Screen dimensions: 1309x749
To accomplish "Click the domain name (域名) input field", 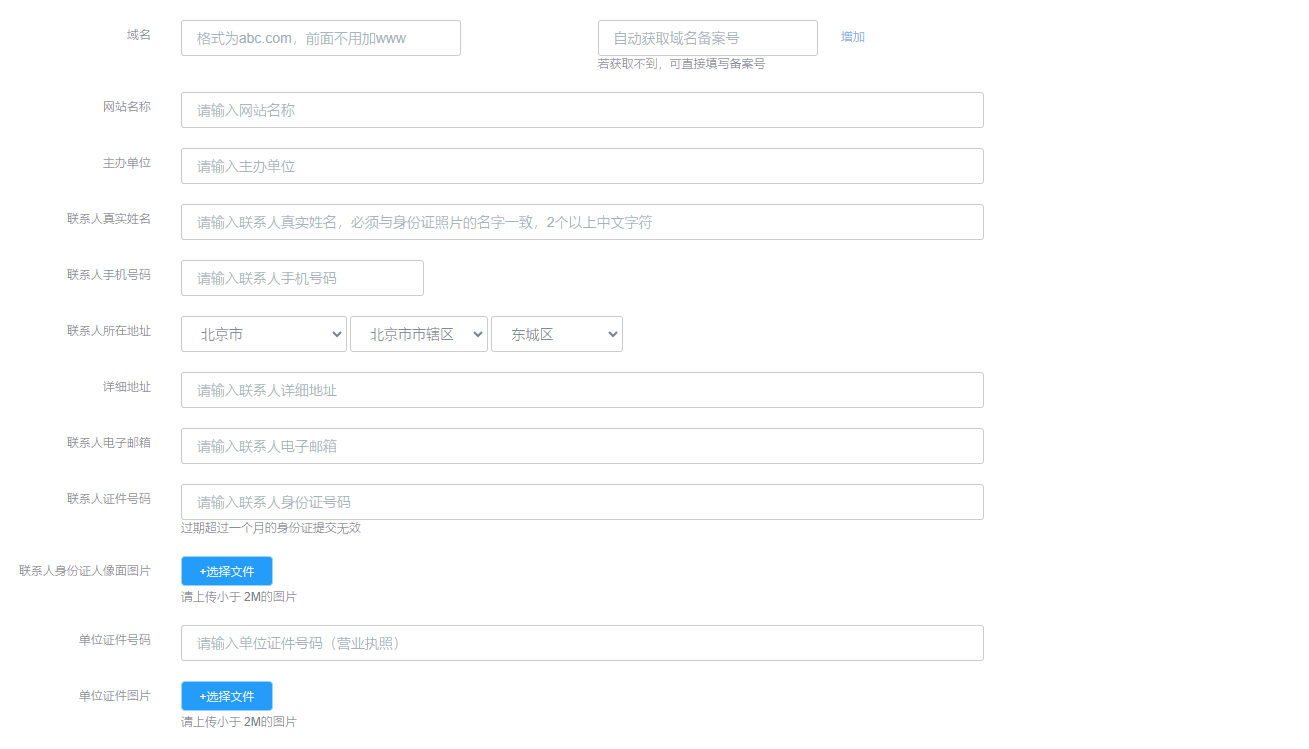I will pyautogui.click(x=321, y=38).
